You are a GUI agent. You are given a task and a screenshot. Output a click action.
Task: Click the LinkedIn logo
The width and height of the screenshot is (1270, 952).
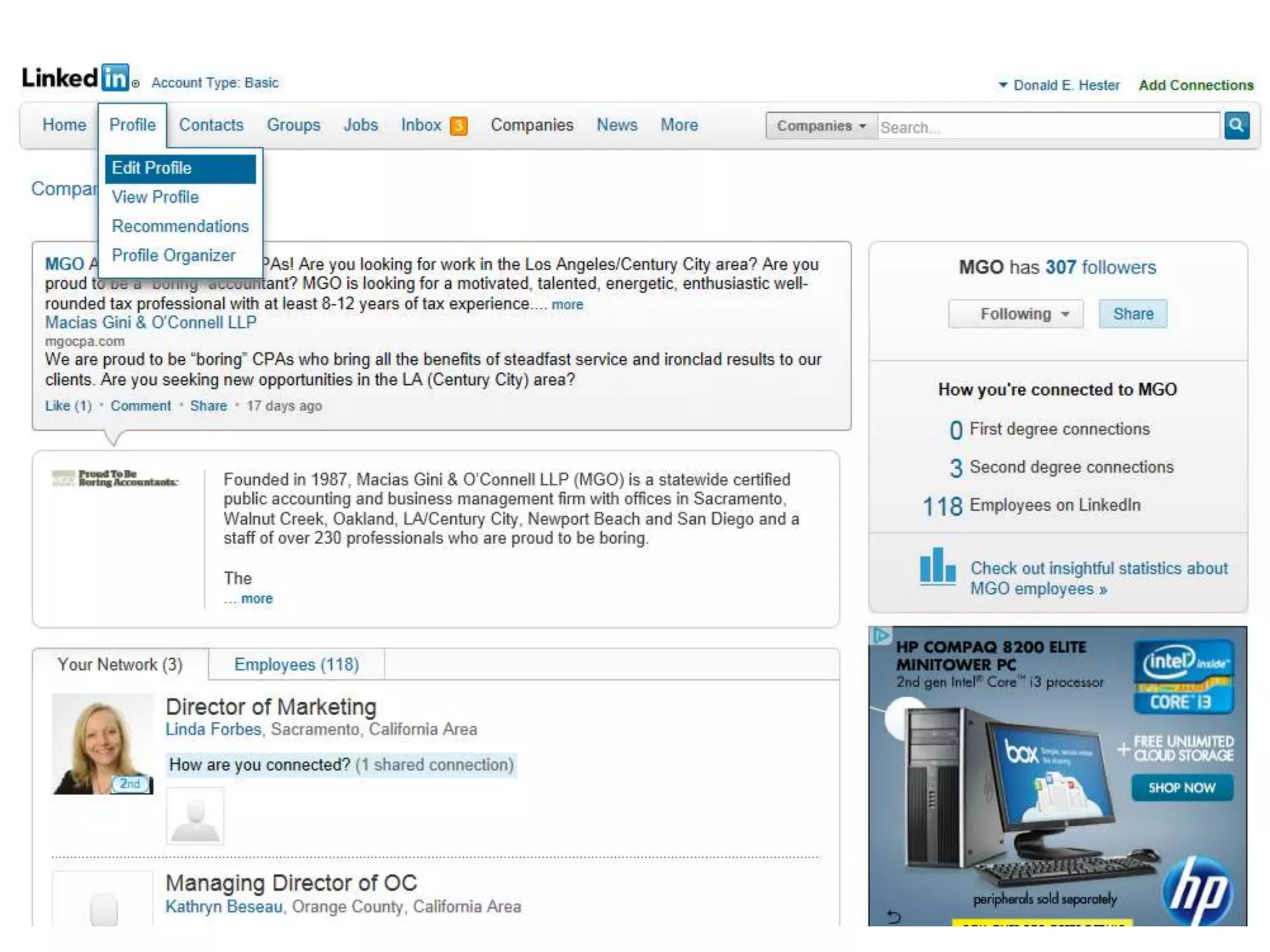(x=77, y=78)
